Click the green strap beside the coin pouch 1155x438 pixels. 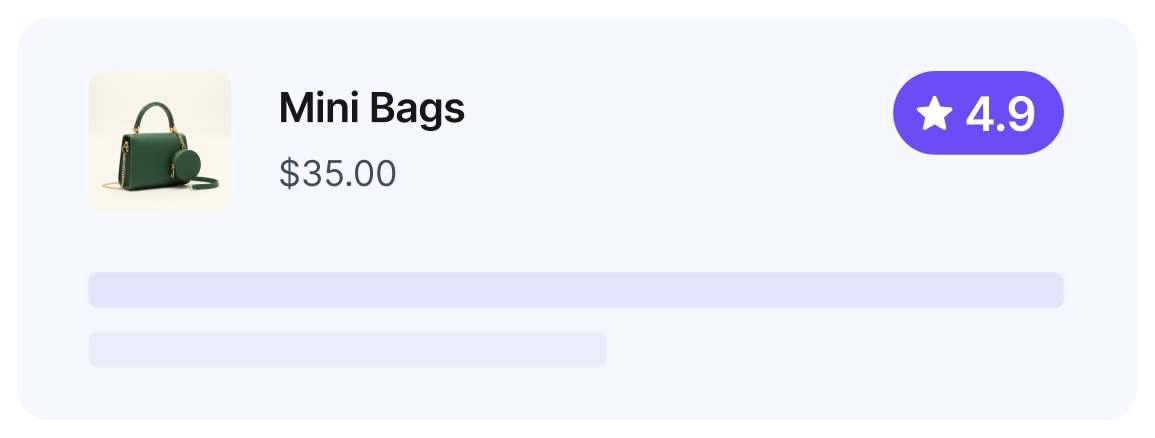[208, 181]
